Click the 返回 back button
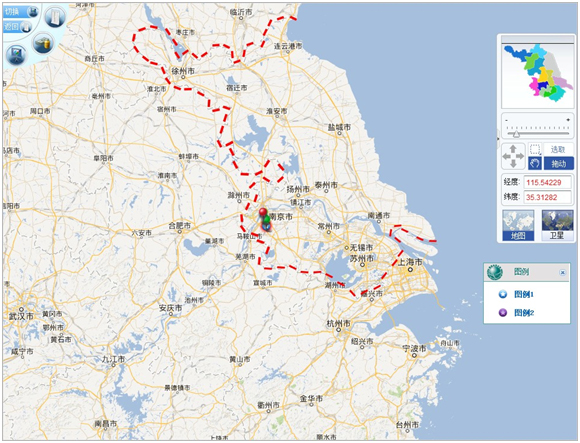 click(x=17, y=27)
